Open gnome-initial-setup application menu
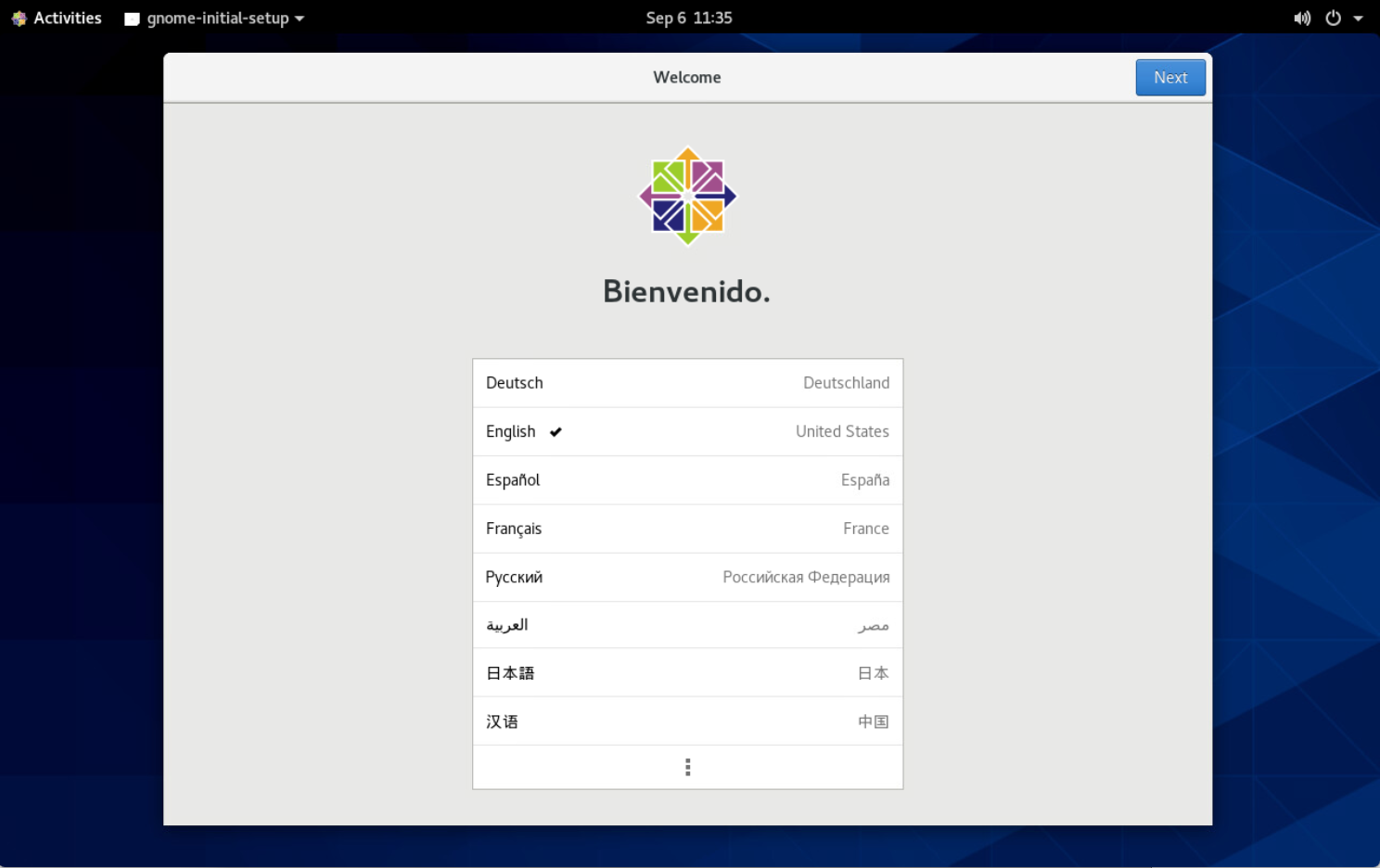This screenshot has width=1380, height=868. (x=214, y=18)
